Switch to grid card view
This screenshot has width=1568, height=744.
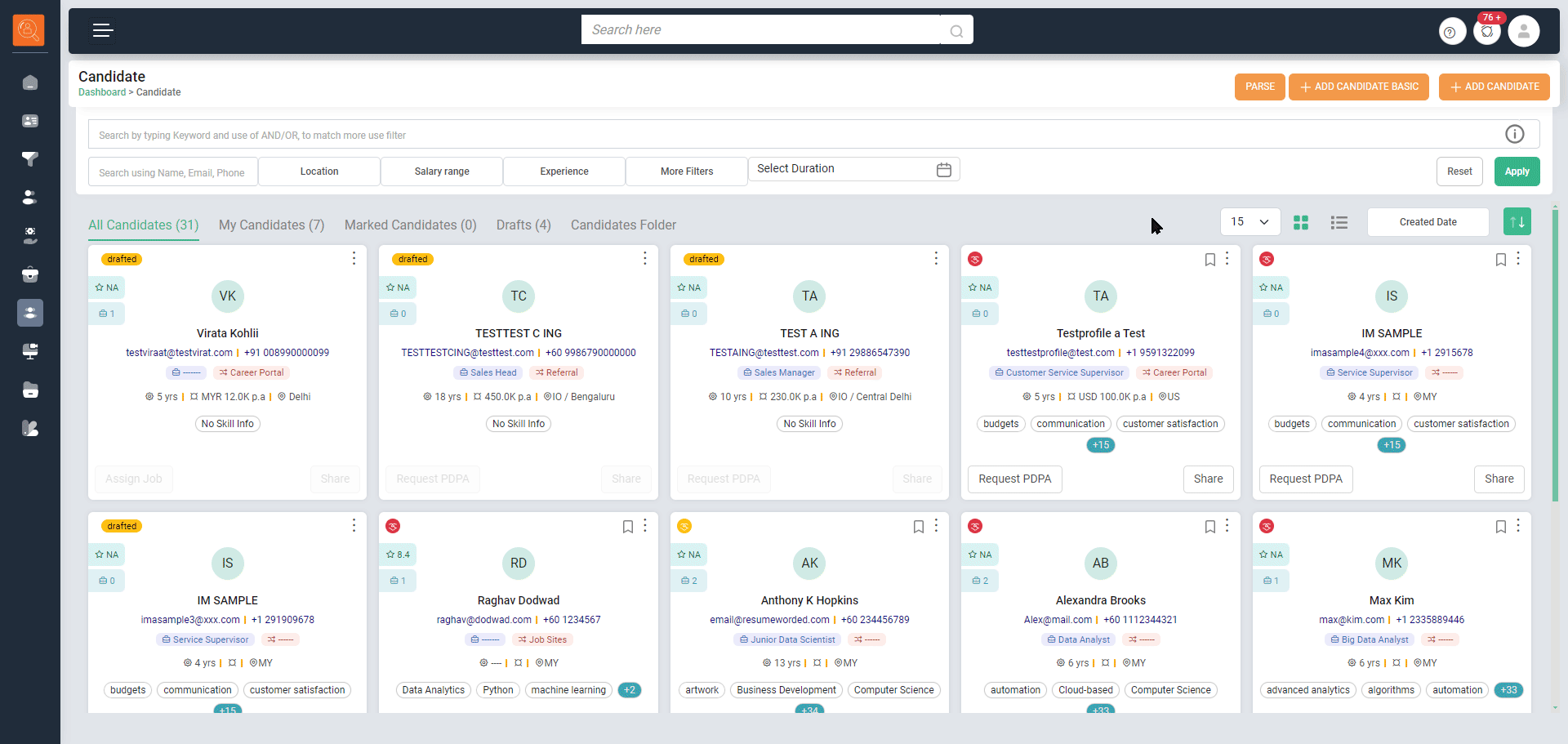point(1301,222)
